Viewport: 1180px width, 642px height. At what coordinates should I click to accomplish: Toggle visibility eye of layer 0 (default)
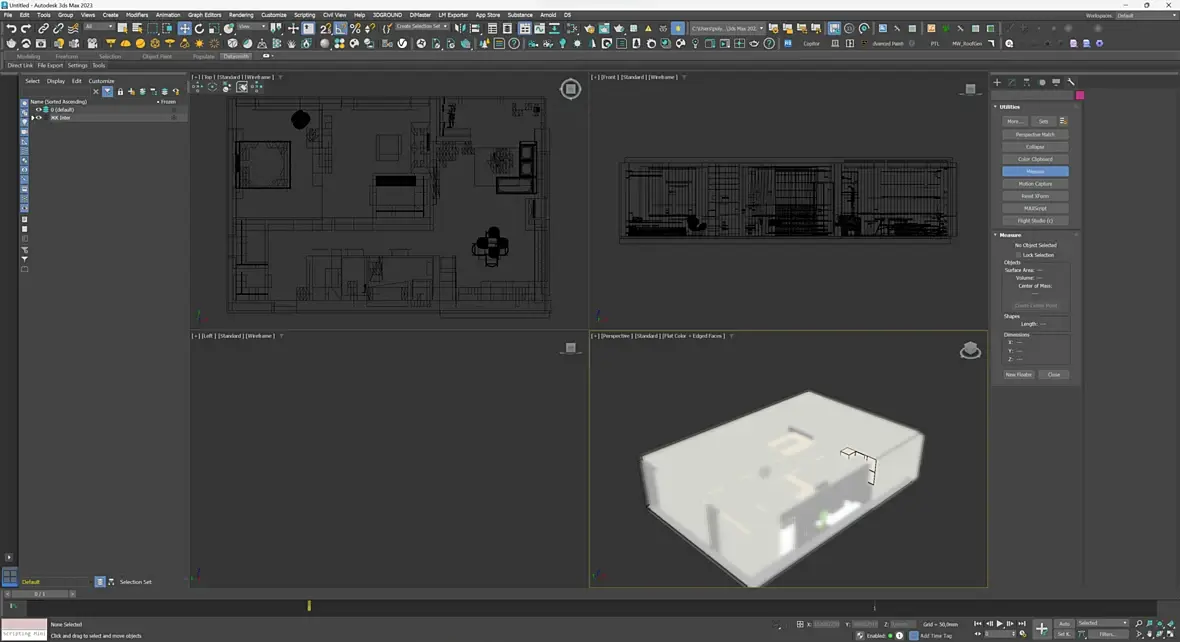click(x=39, y=110)
